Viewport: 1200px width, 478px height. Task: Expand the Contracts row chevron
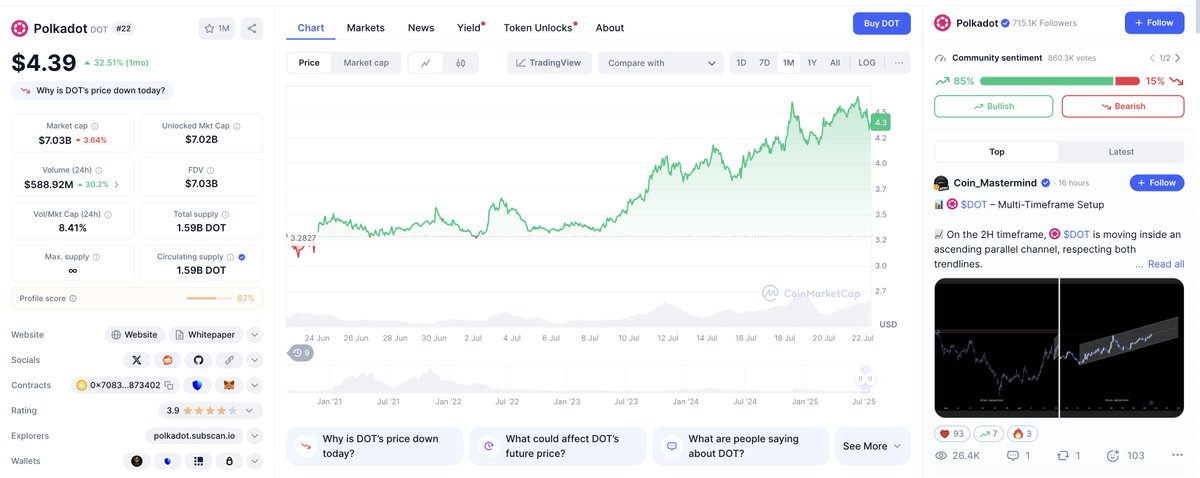coord(255,385)
